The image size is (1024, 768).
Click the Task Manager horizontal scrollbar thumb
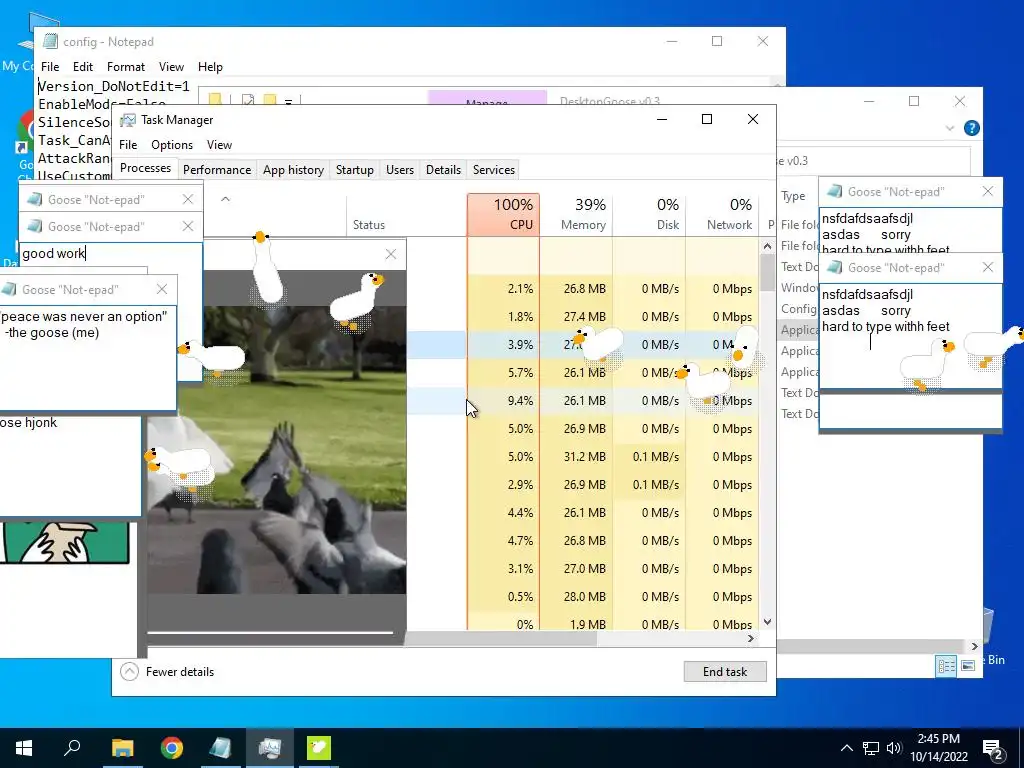[x=500, y=639]
